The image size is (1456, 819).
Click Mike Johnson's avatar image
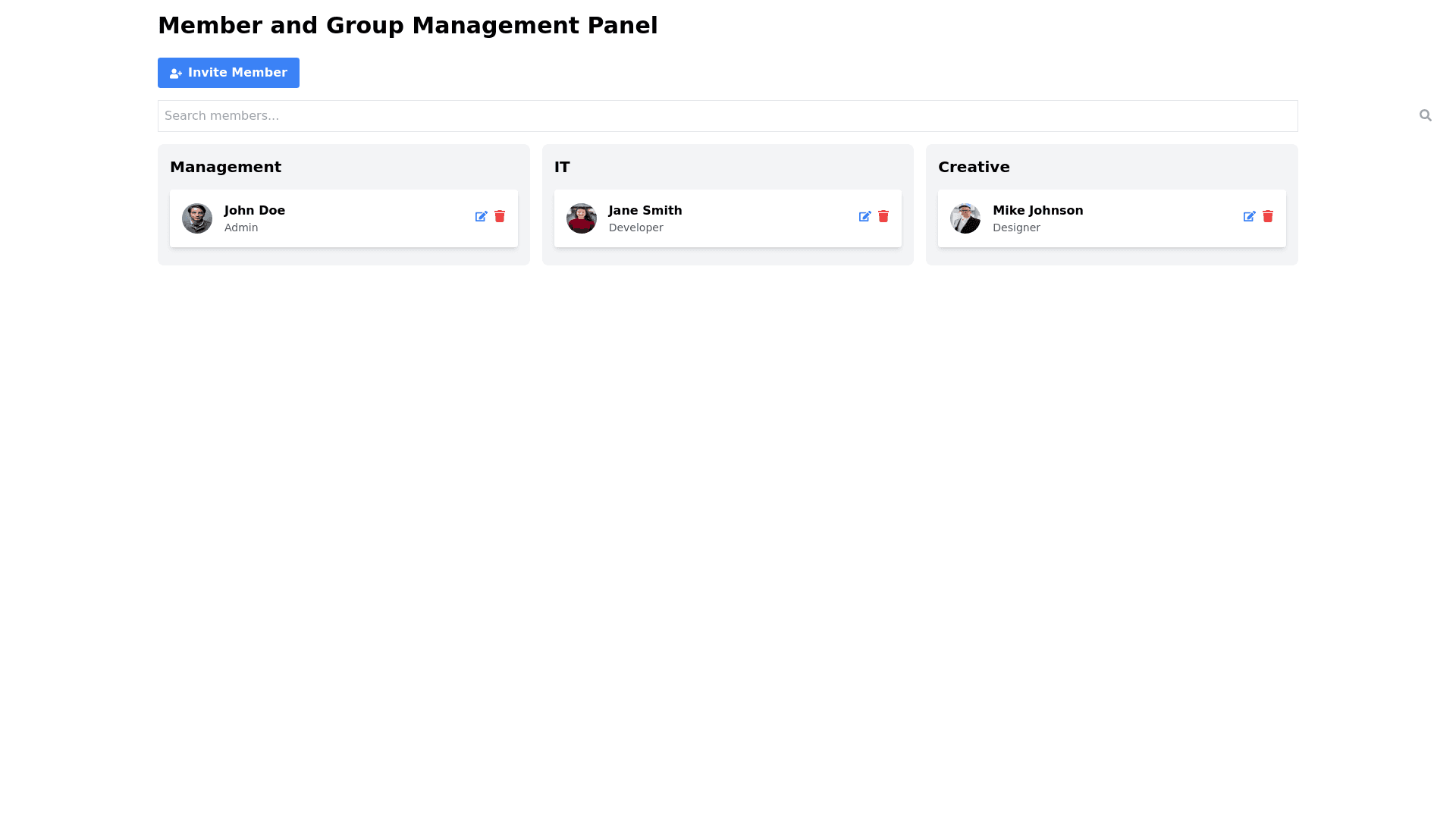tap(965, 218)
